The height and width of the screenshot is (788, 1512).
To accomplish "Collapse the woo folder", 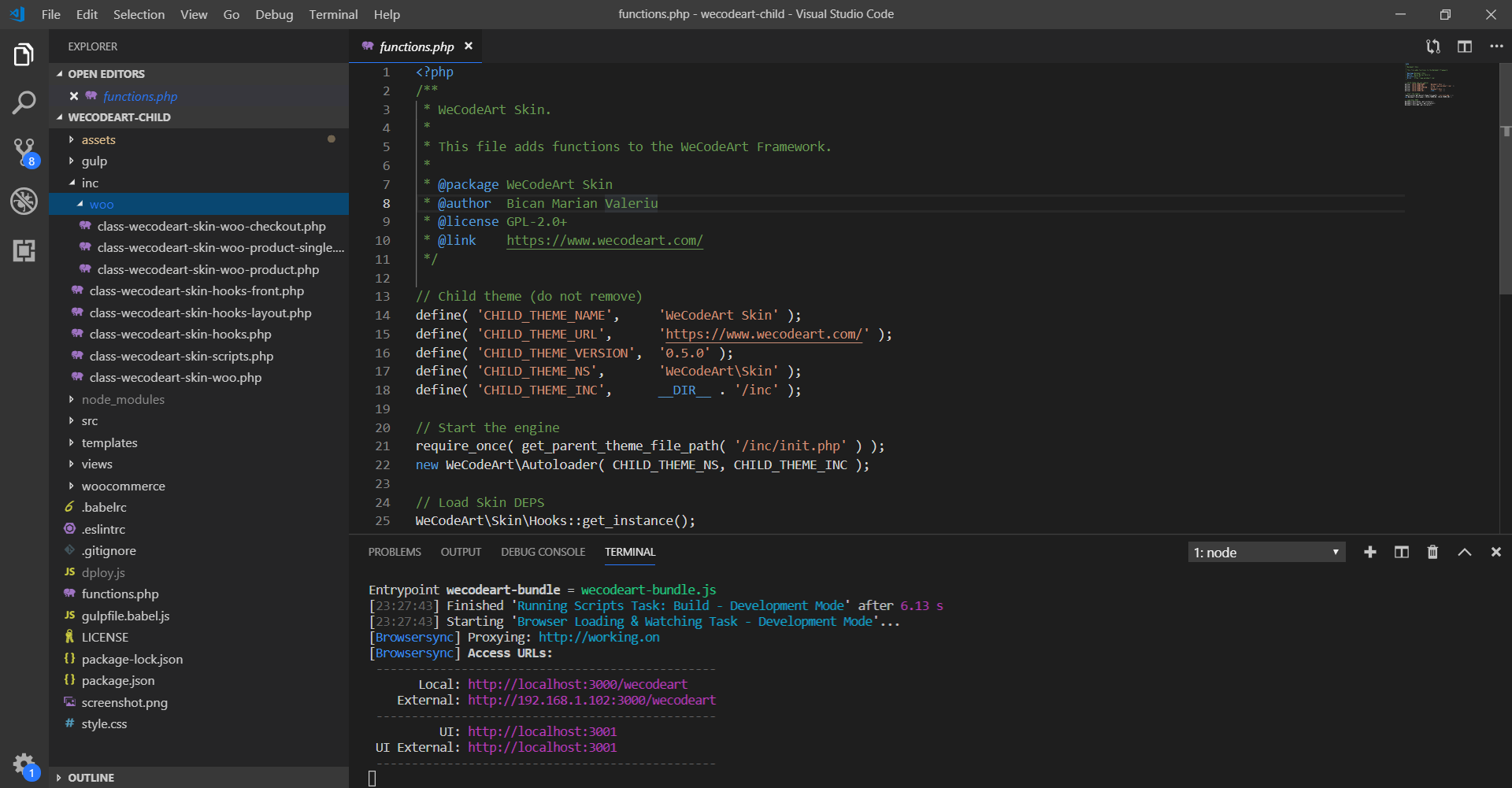I will (x=198, y=204).
